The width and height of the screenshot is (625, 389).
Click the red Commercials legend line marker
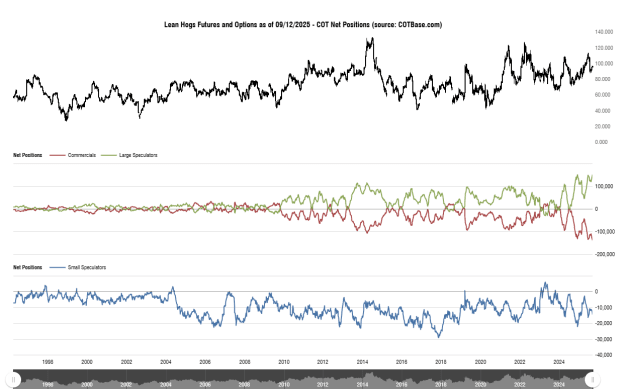pyautogui.click(x=57, y=155)
